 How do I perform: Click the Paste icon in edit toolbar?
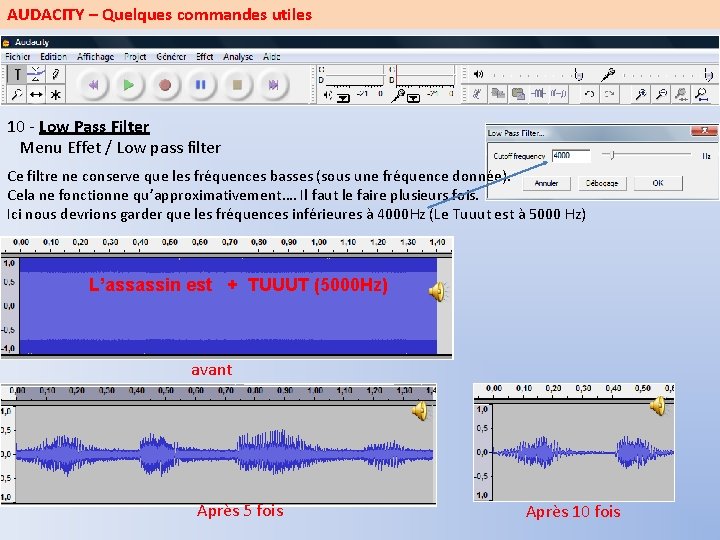point(518,94)
